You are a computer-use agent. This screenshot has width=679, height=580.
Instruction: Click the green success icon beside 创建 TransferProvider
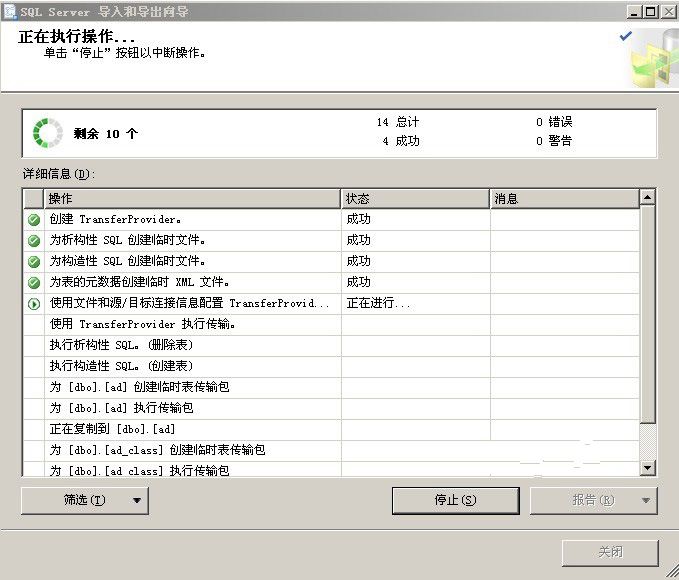click(x=34, y=219)
